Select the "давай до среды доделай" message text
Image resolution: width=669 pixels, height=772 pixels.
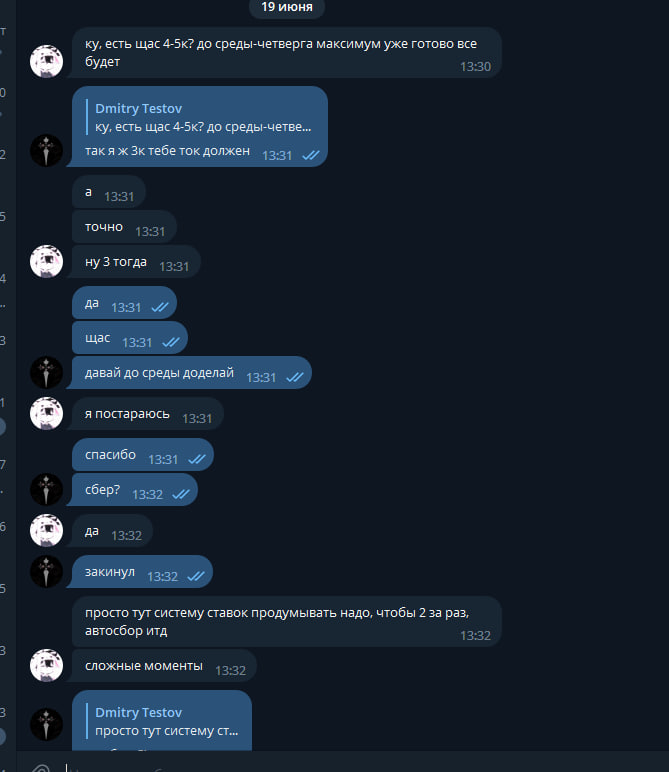[x=160, y=373]
